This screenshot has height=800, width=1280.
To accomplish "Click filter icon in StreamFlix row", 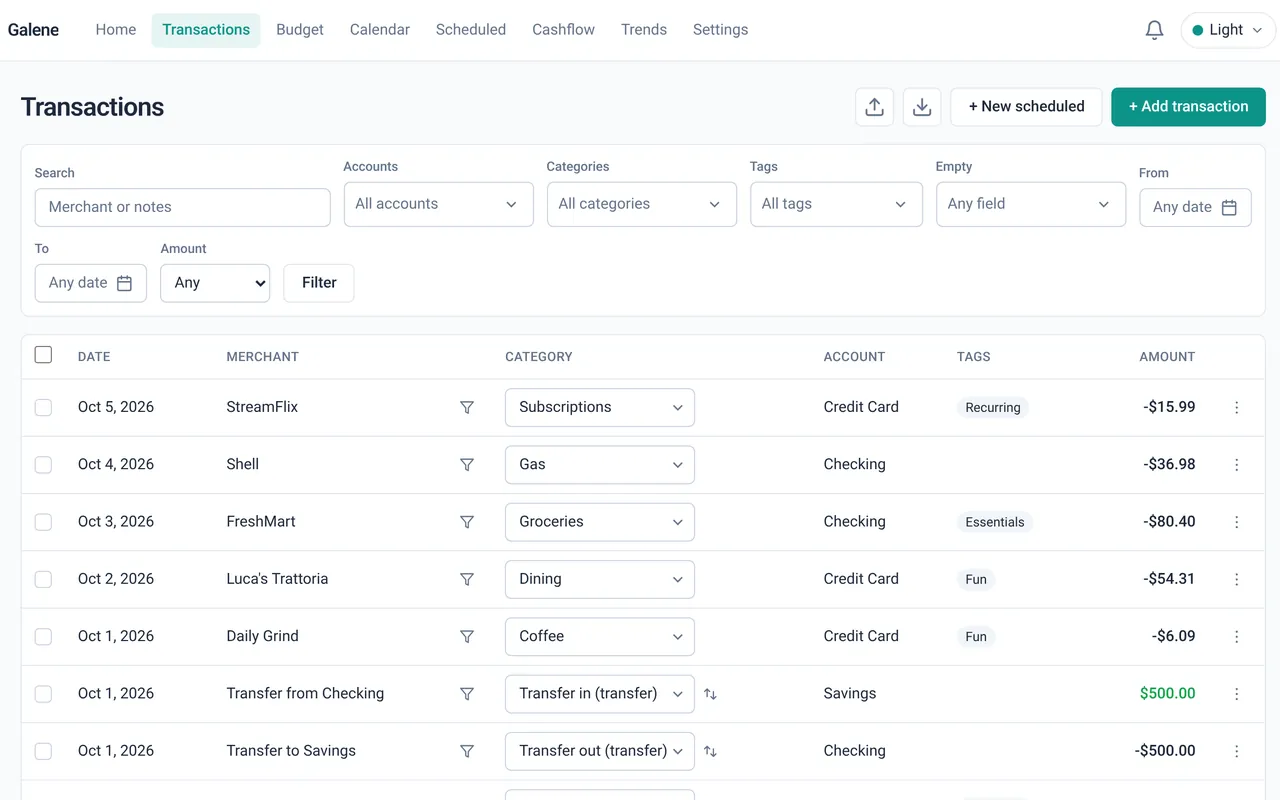I will 467,408.
